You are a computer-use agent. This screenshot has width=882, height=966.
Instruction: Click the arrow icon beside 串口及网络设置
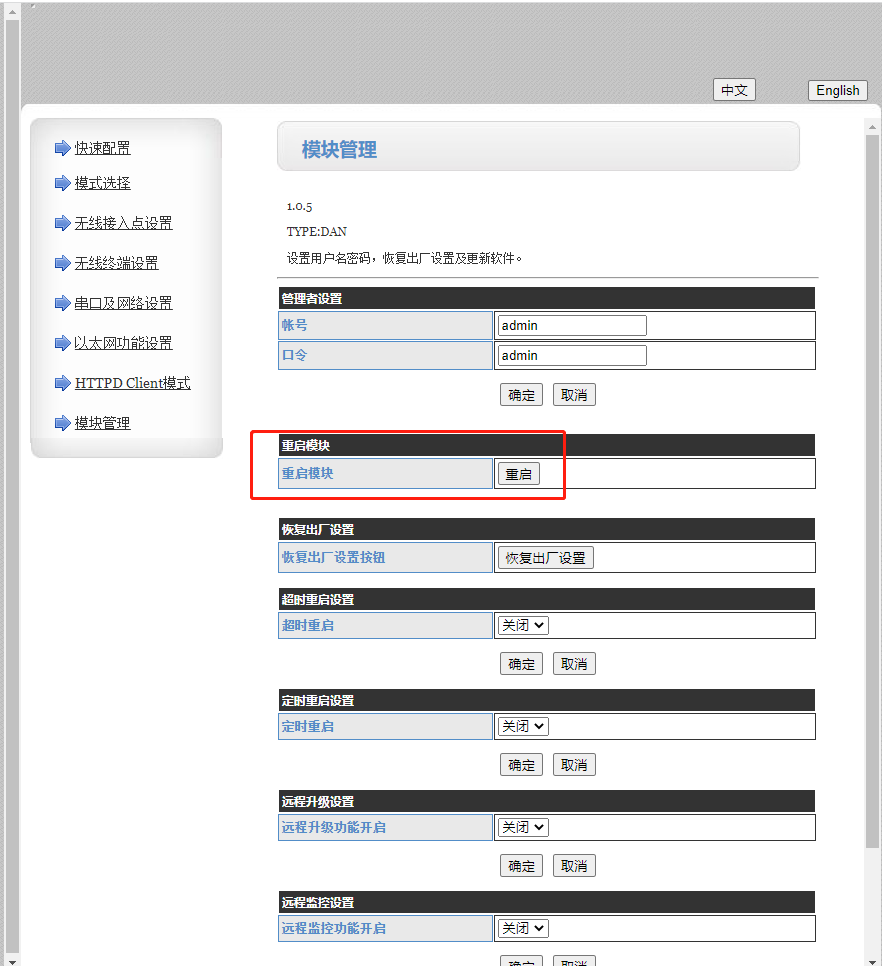click(x=62, y=303)
